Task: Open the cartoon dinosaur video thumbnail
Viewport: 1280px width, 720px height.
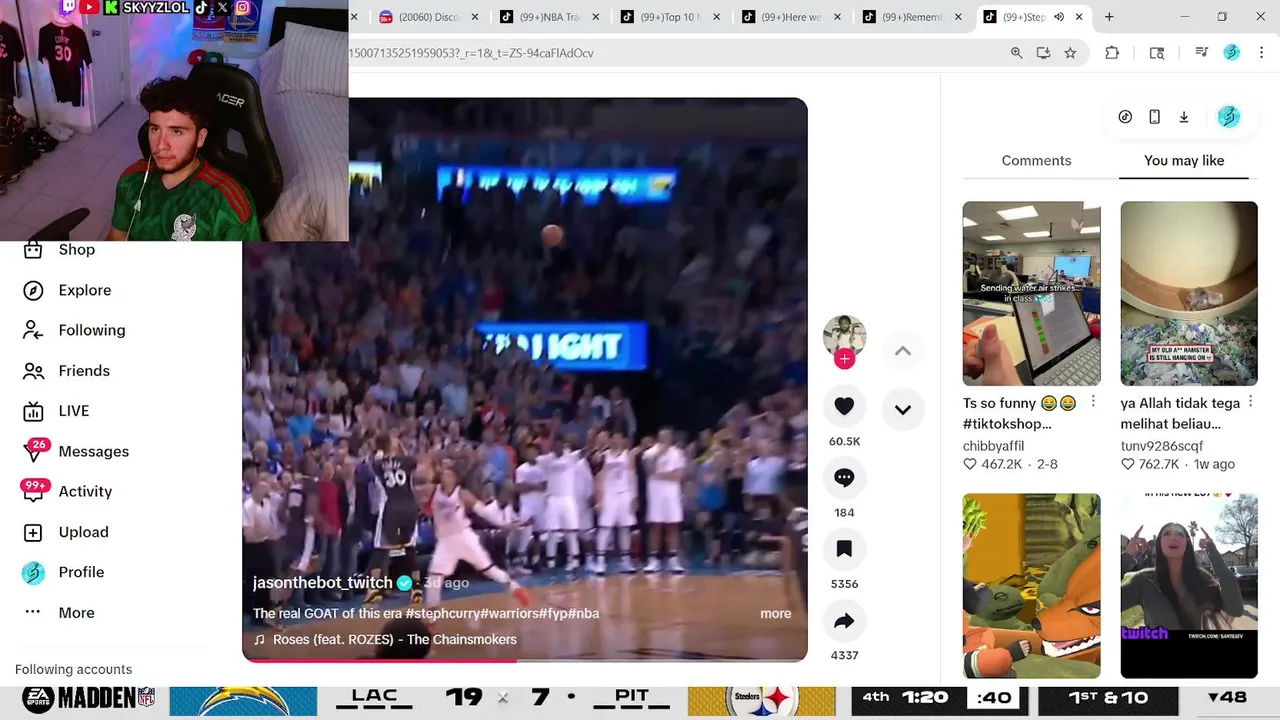Action: [x=1031, y=585]
